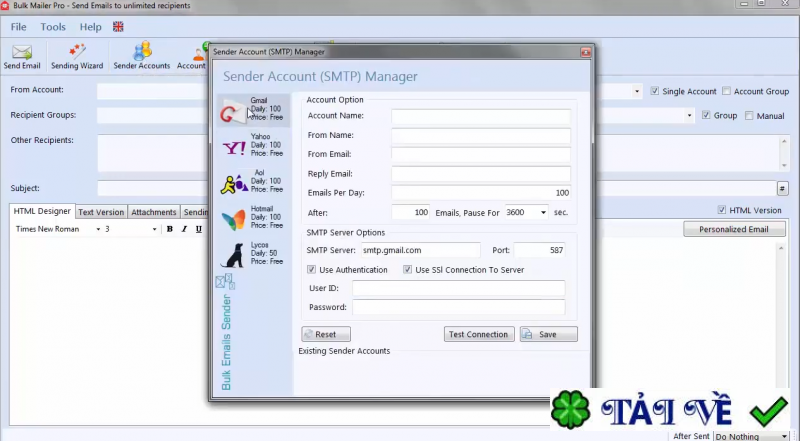Open the Help menu

(90, 27)
